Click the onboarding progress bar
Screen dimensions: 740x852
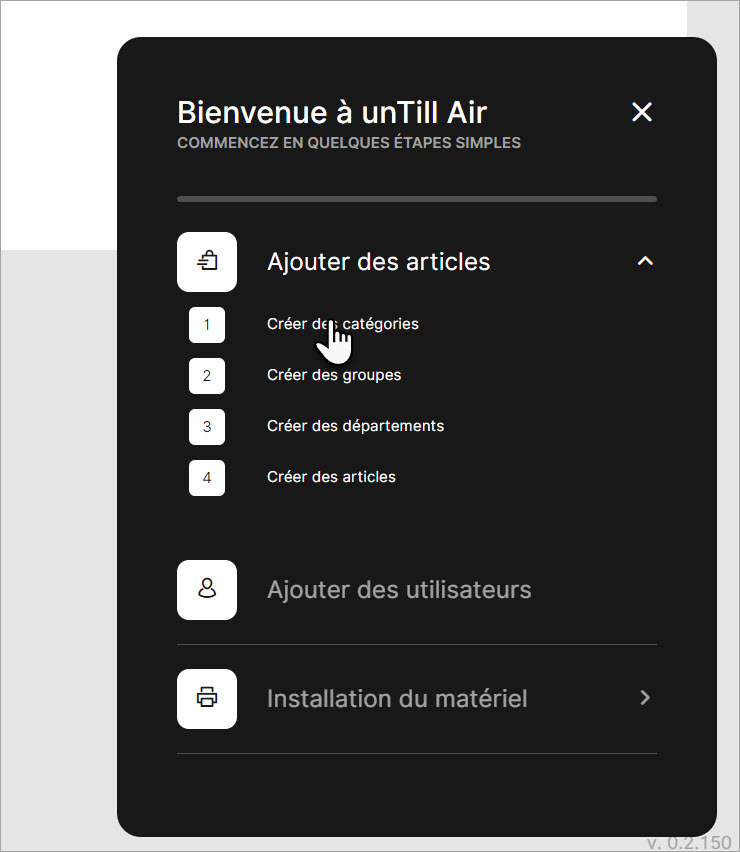[x=417, y=199]
